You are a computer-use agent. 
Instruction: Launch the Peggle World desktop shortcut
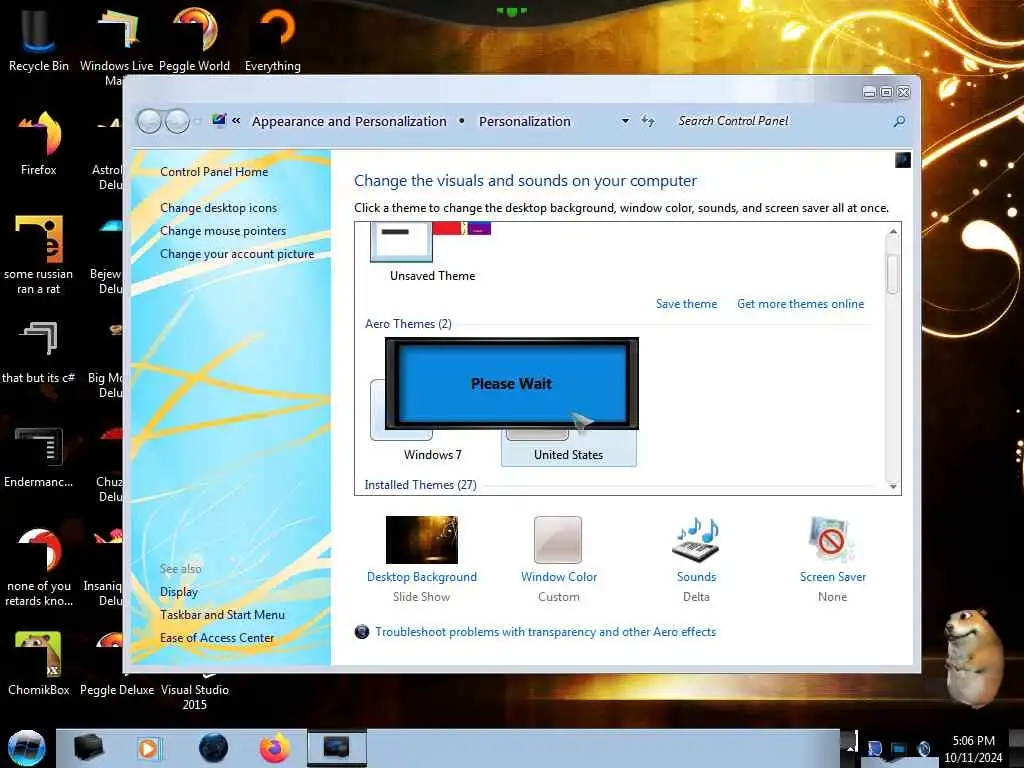(x=195, y=39)
